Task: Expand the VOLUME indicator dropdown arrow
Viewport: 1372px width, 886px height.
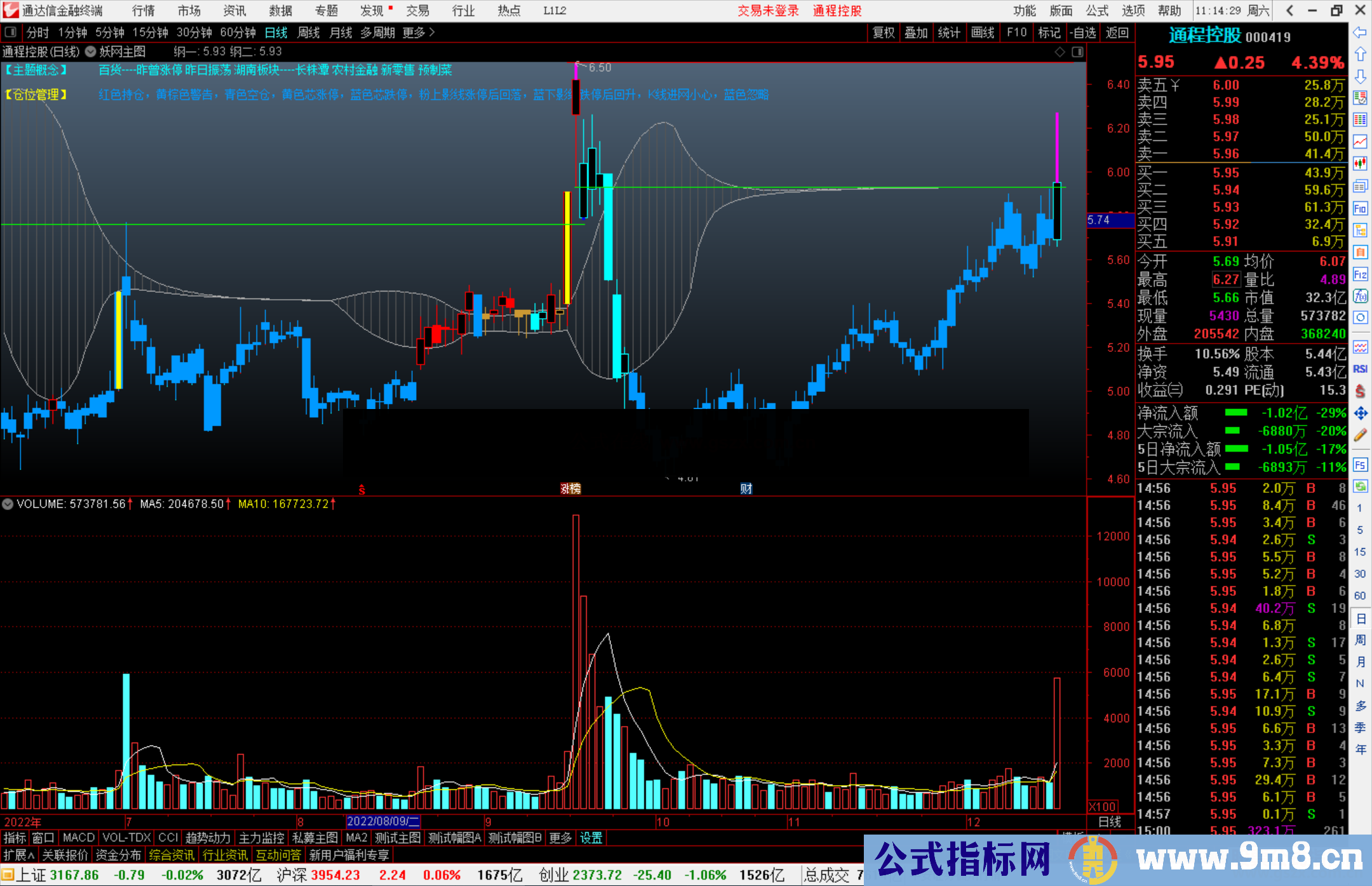Action: [x=8, y=504]
